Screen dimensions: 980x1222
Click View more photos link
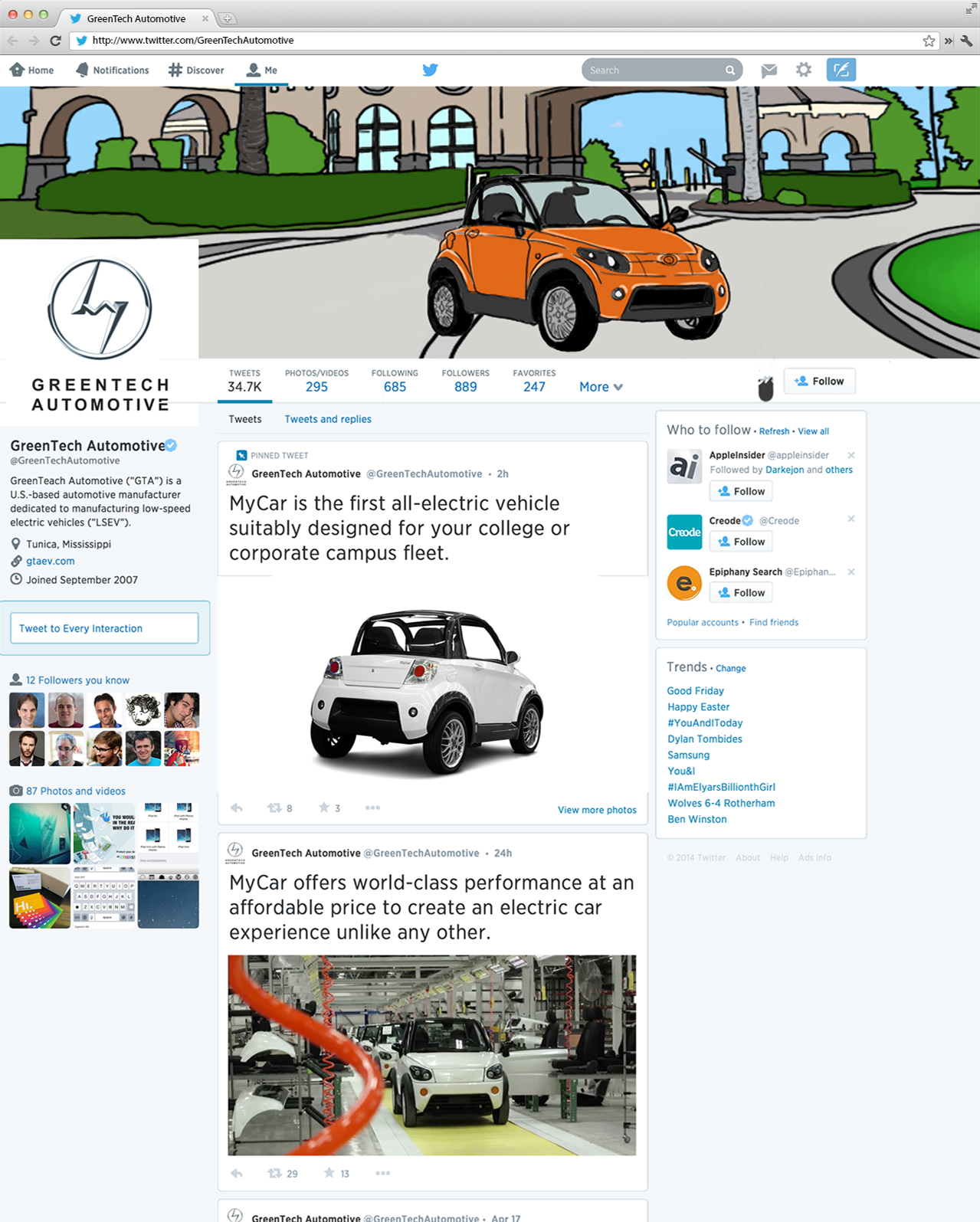coord(597,810)
